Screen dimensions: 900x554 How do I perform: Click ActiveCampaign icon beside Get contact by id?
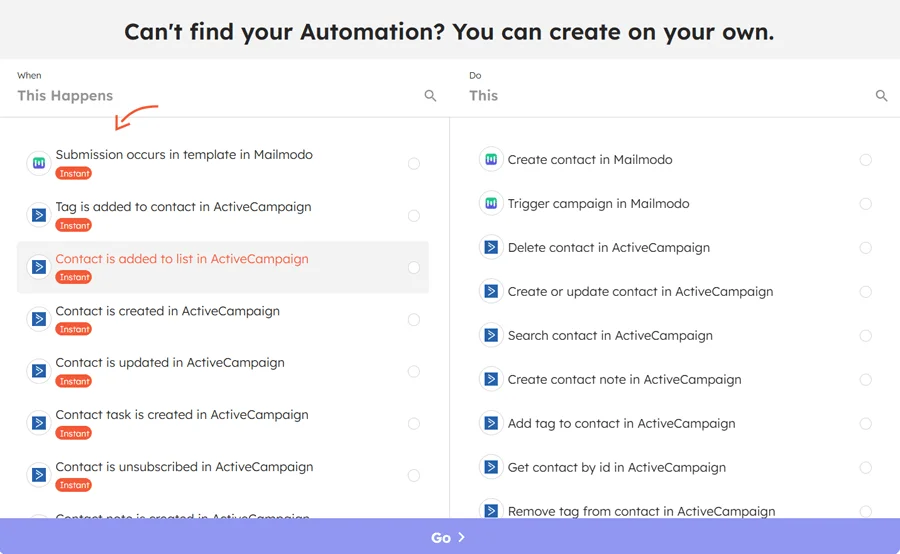click(491, 467)
